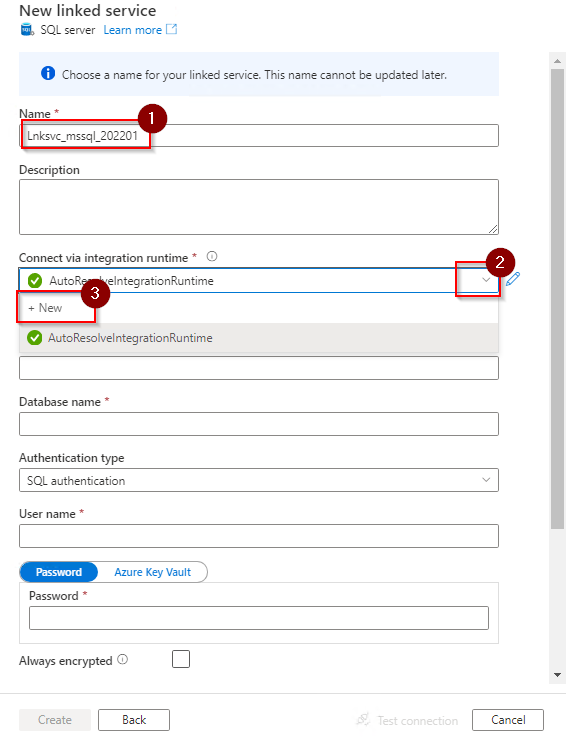Viewport: 566px width, 740px height.
Task: Enable the Always encrypted checkbox
Action: (181, 659)
